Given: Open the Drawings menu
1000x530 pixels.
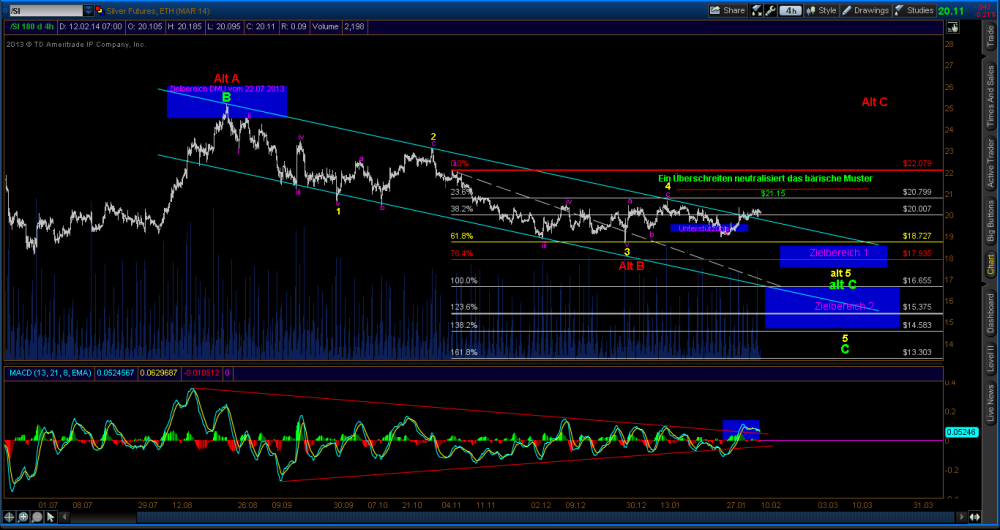Looking at the screenshot, I should click(869, 10).
